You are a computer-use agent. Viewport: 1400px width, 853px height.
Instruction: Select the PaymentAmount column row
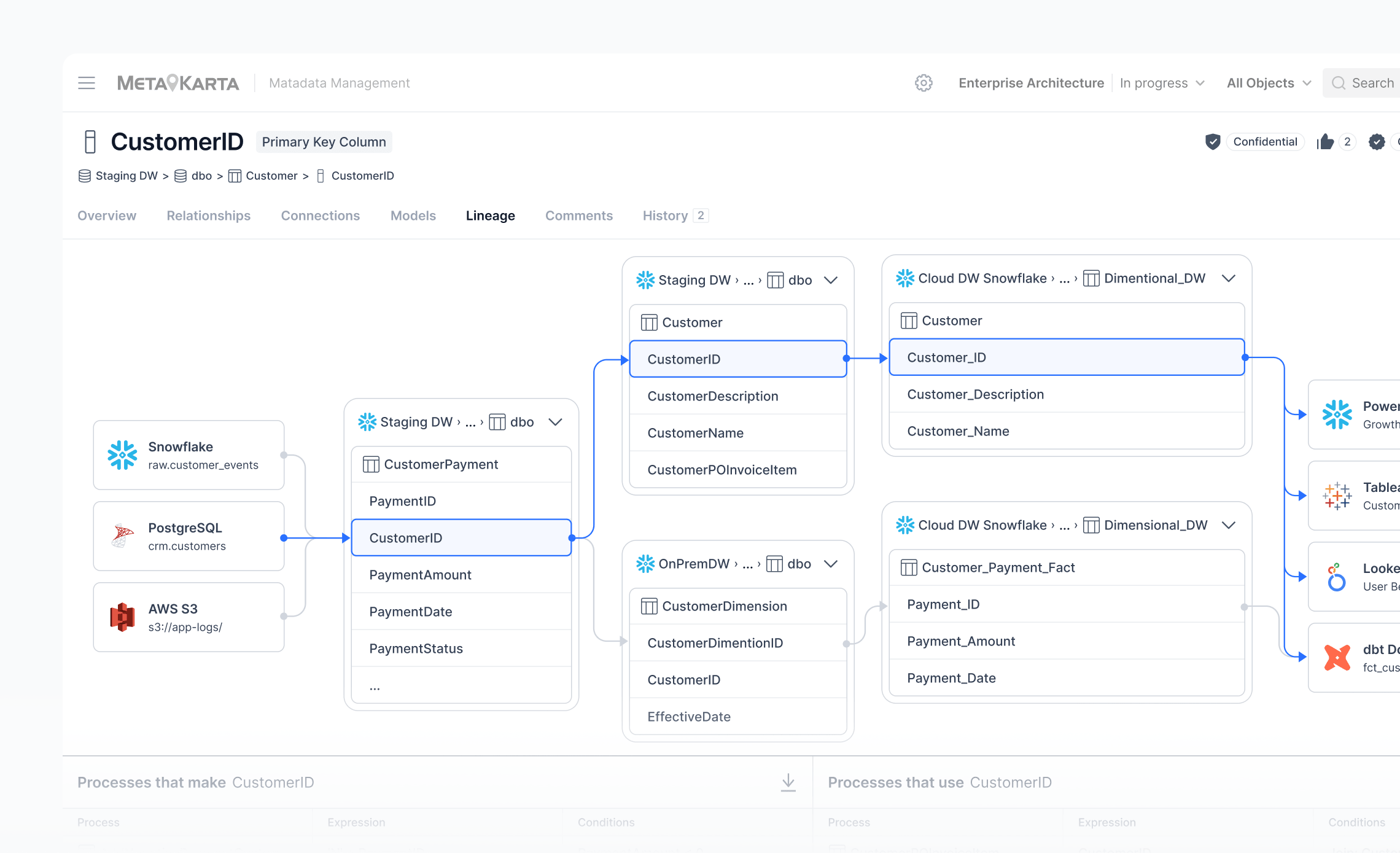tap(461, 575)
